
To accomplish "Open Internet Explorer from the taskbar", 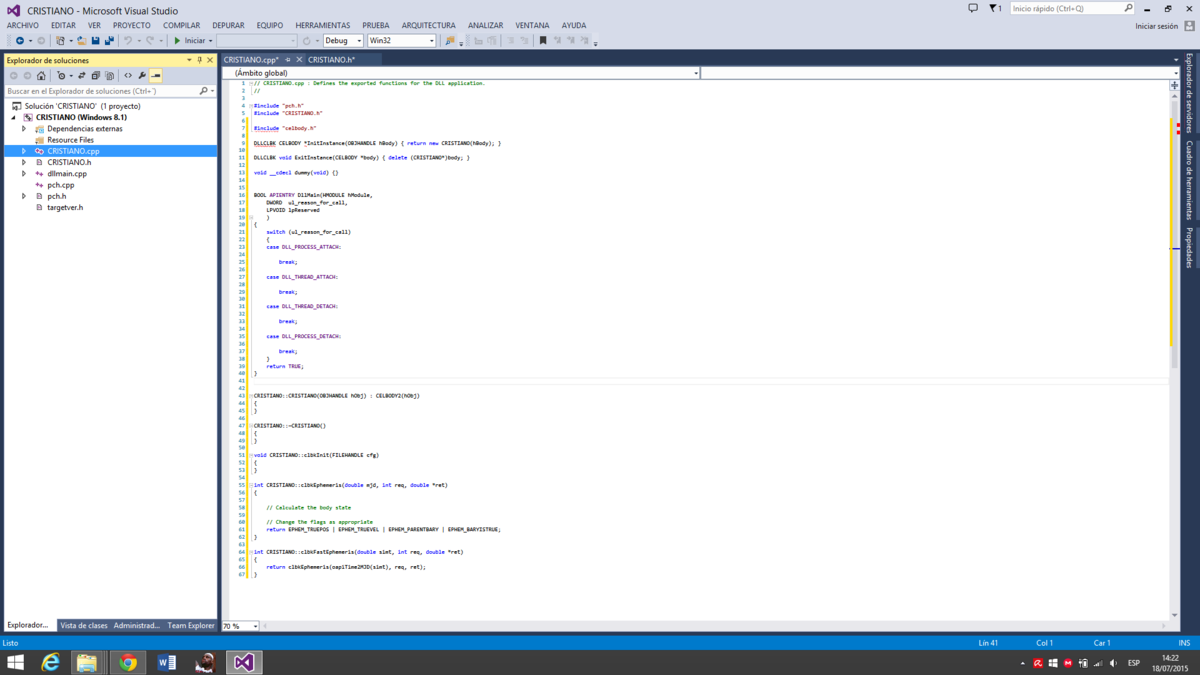I will [50, 662].
